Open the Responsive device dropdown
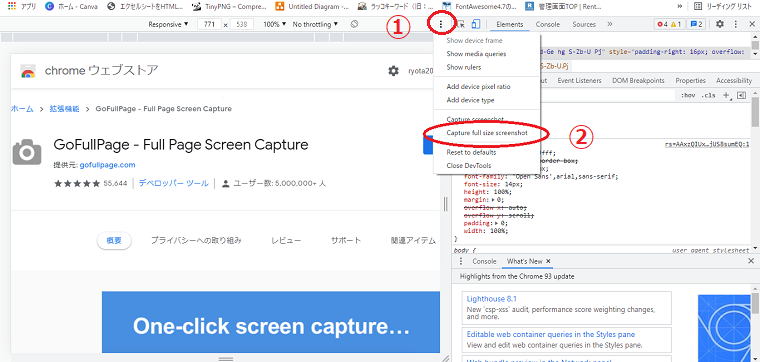This screenshot has width=760, height=362. 168,24
